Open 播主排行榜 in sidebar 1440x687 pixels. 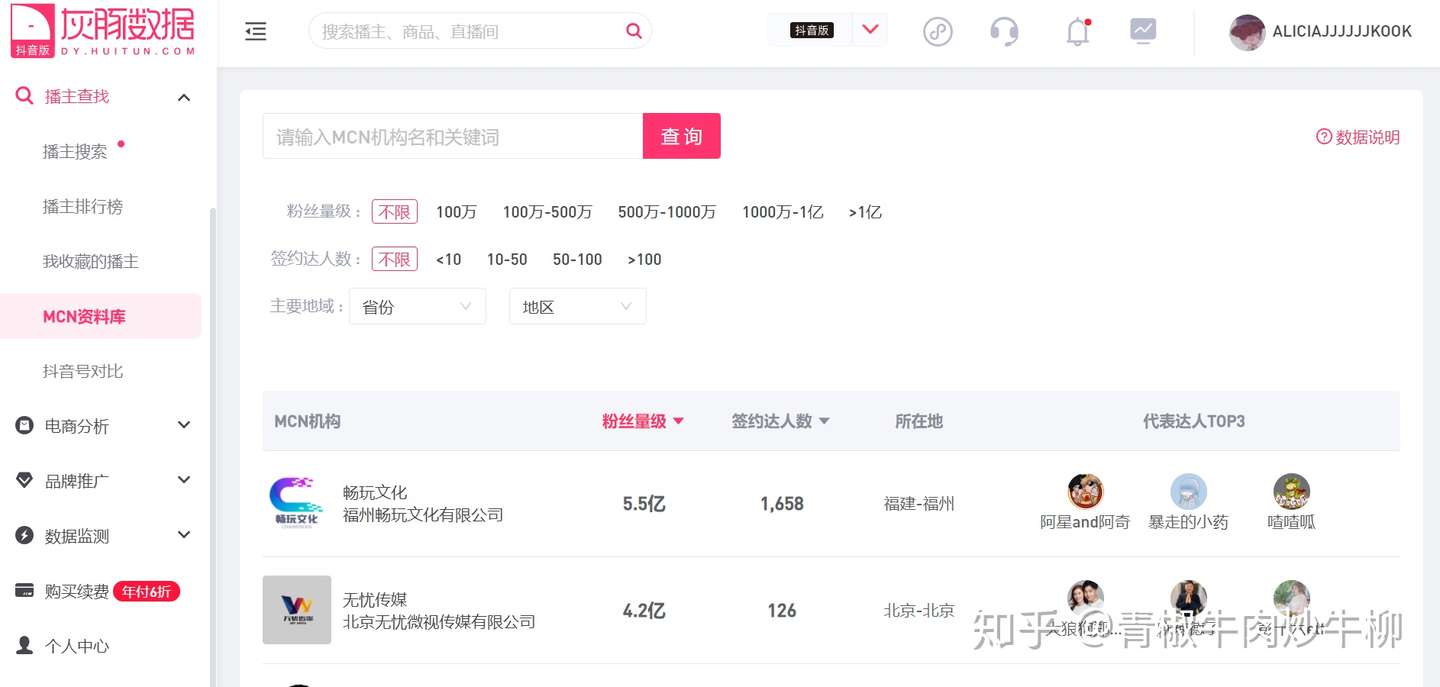pyautogui.click(x=83, y=207)
